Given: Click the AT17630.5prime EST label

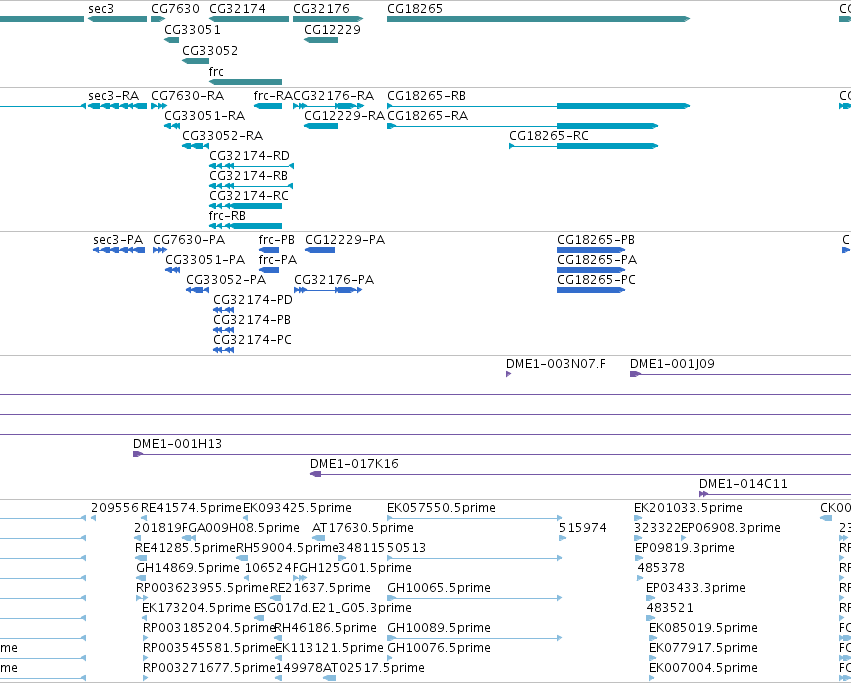Looking at the screenshot, I should point(363,528).
